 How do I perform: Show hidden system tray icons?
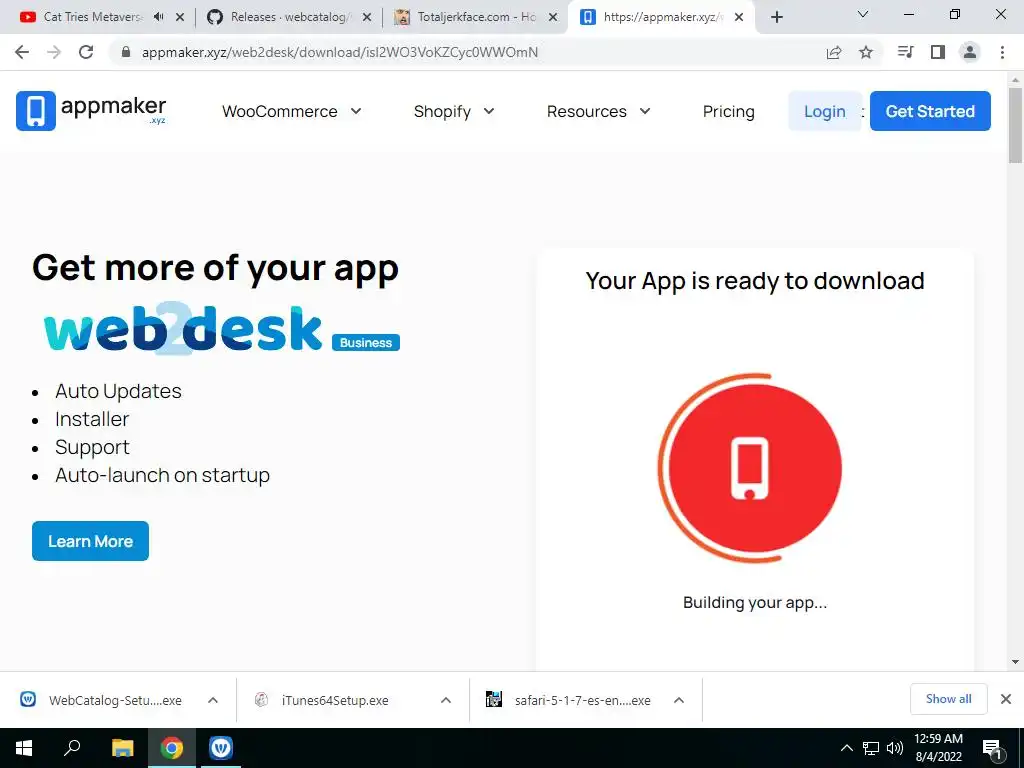(846, 748)
